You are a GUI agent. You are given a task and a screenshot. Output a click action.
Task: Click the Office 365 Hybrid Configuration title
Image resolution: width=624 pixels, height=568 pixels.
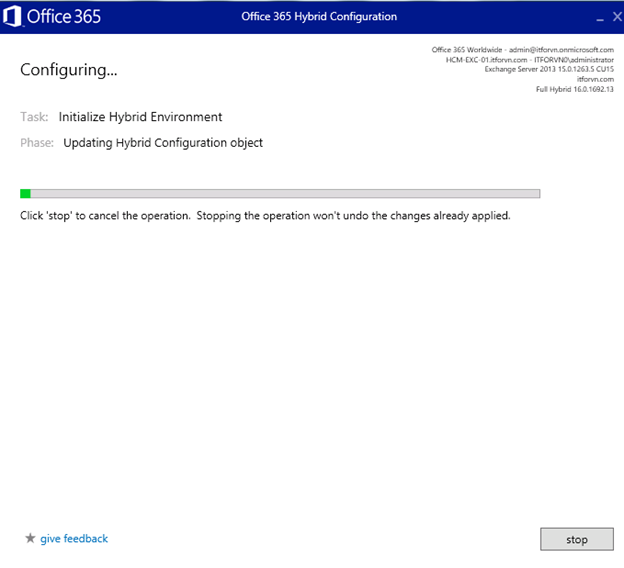click(319, 17)
